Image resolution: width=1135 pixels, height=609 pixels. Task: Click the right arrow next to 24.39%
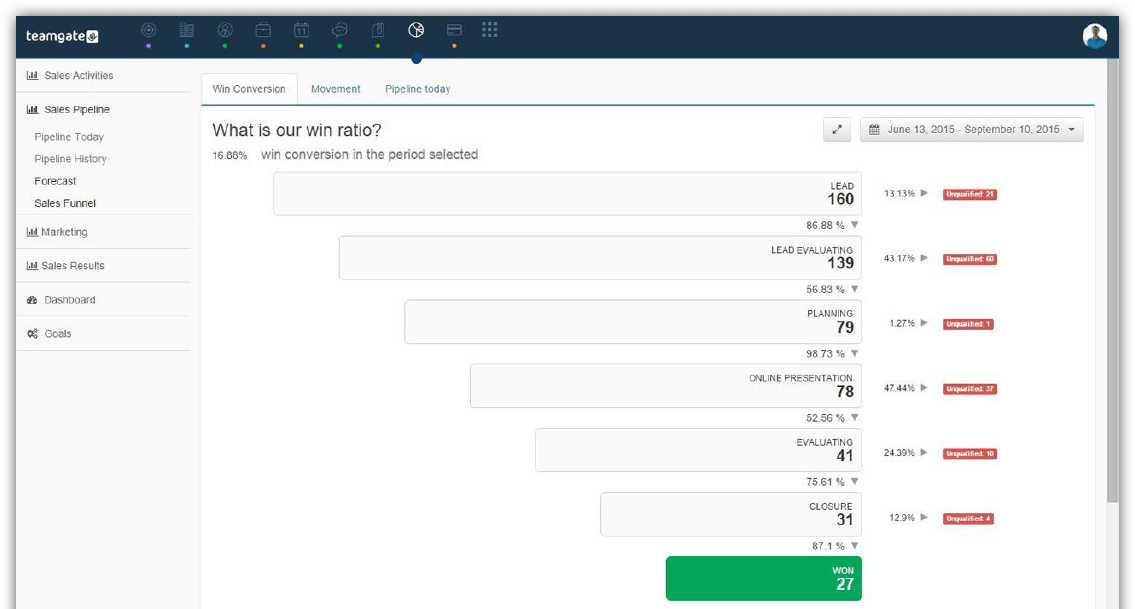point(924,453)
